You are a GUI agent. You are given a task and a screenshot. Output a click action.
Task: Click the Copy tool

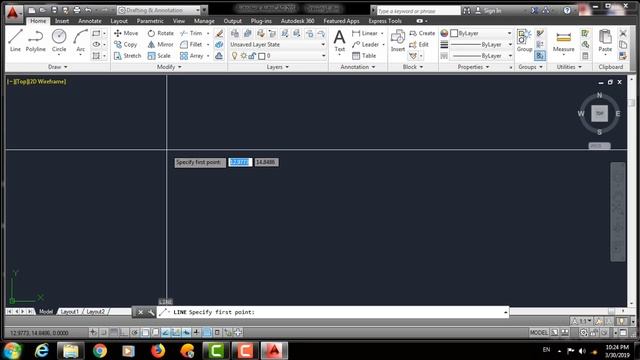126,44
